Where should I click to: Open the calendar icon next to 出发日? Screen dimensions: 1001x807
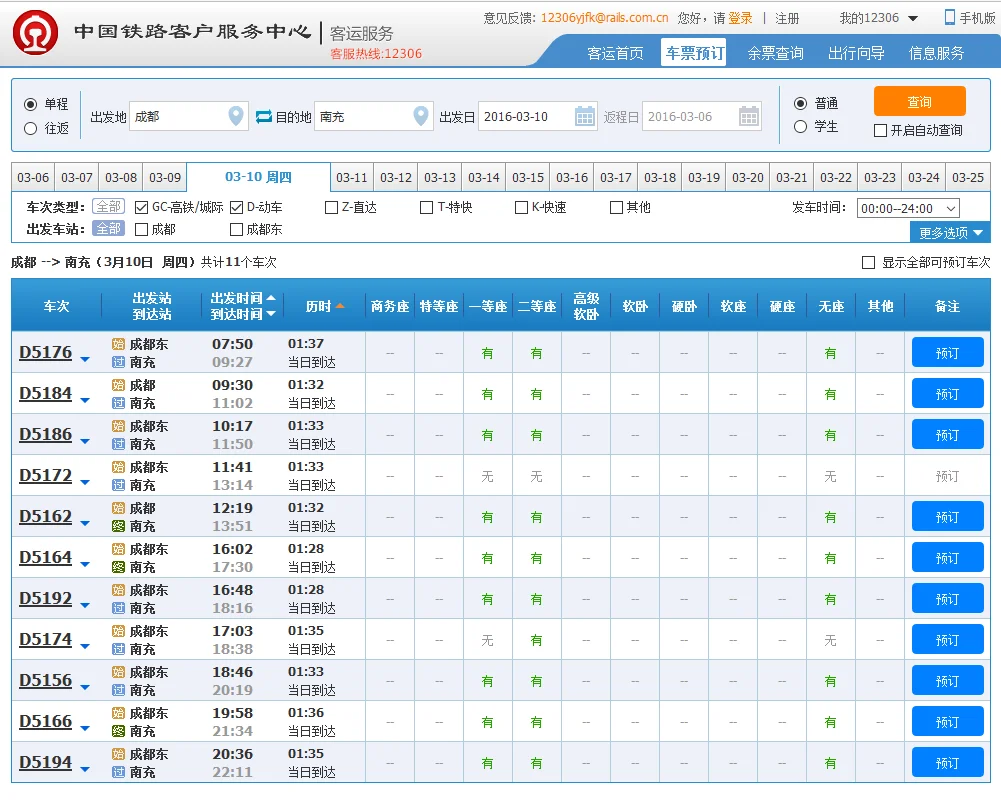585,115
